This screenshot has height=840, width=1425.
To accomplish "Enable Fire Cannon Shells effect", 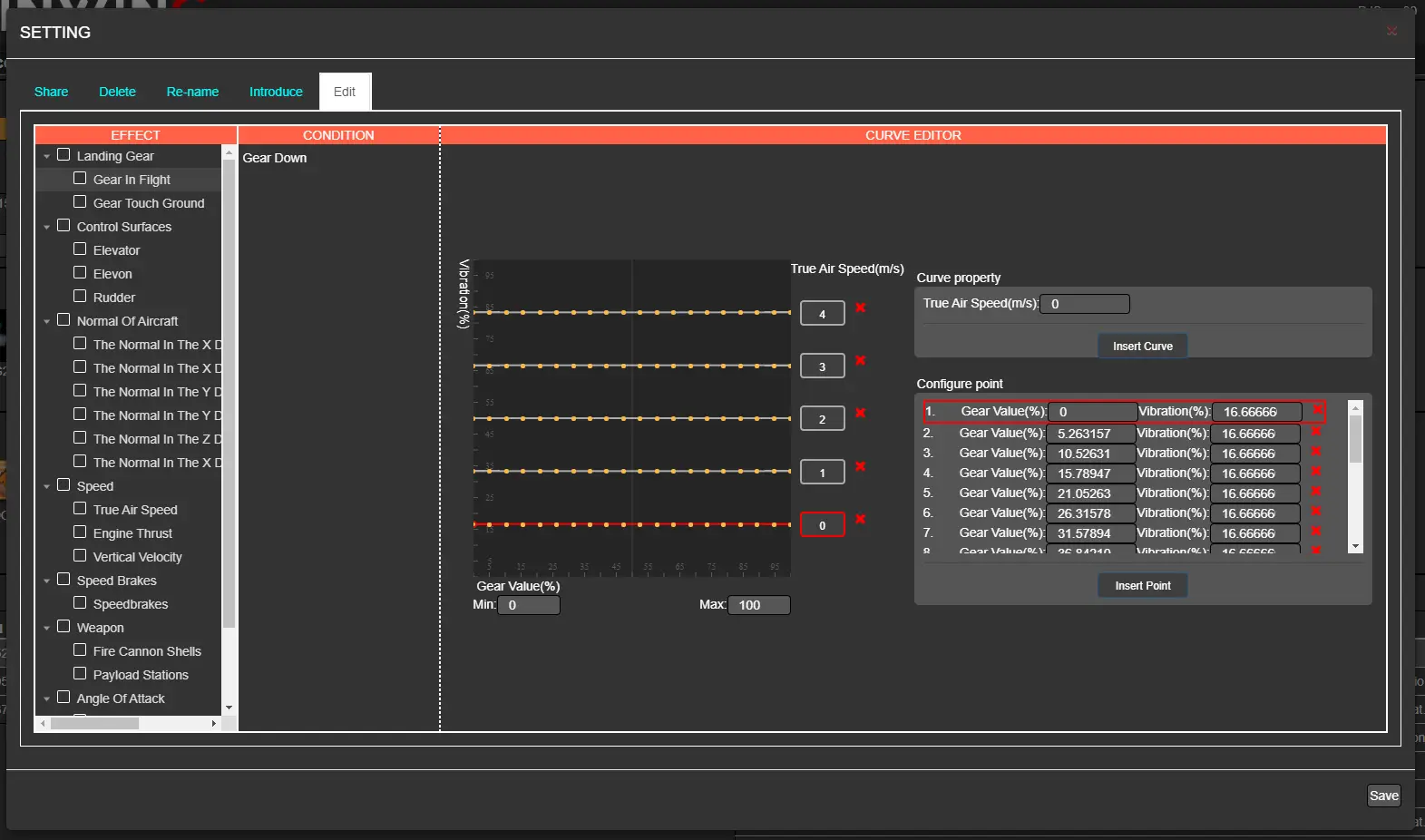I will [80, 650].
